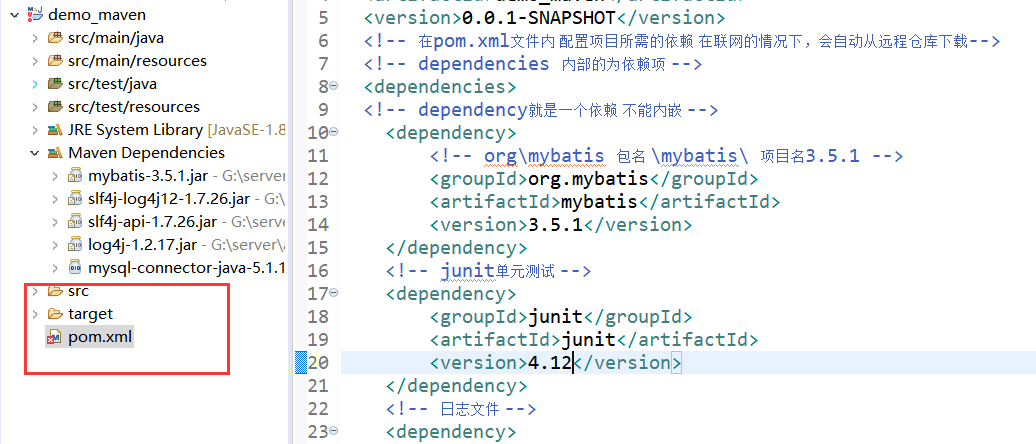Expand the src/test/java node
Screen dimensions: 1036x444
[34, 84]
